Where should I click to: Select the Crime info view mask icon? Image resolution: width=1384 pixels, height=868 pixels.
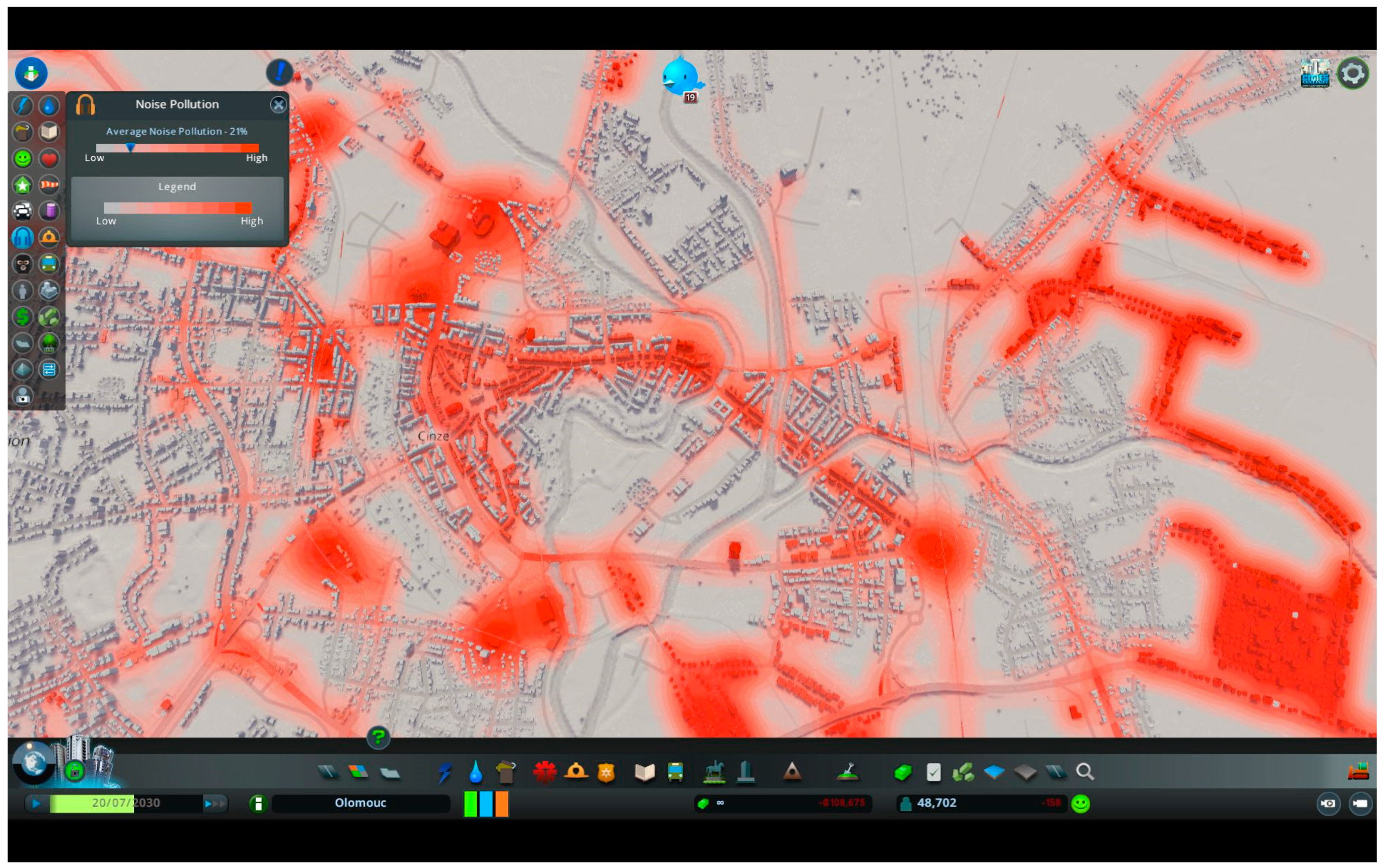[22, 264]
